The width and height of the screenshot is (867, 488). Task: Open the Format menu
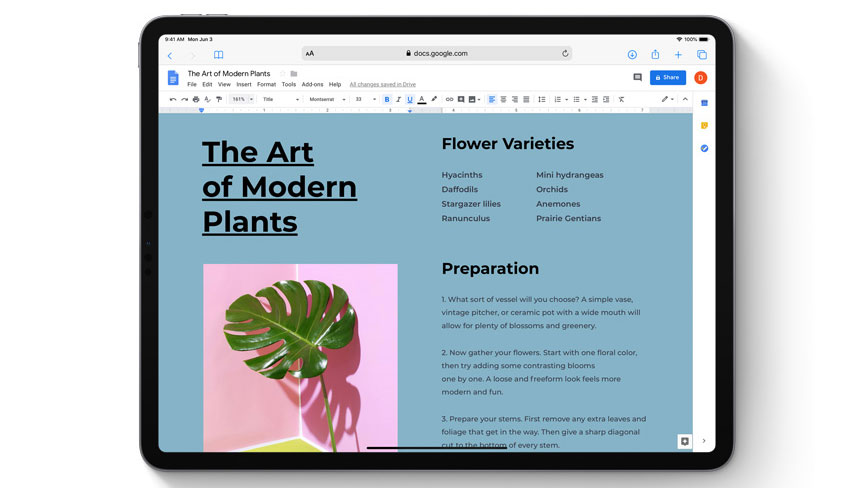(x=266, y=85)
